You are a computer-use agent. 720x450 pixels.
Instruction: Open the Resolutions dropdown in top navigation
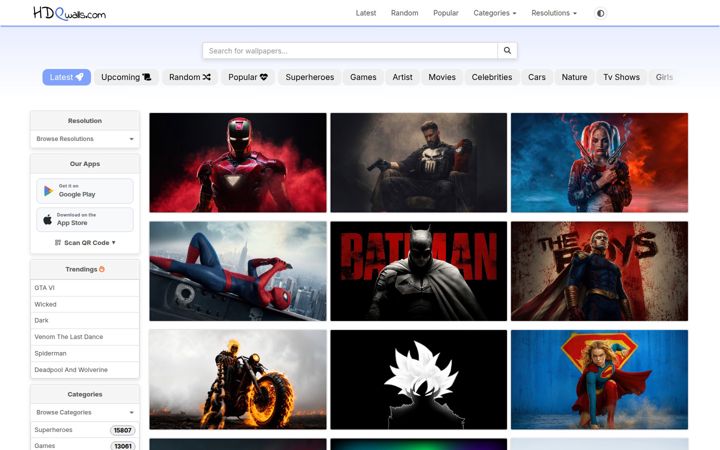554,13
